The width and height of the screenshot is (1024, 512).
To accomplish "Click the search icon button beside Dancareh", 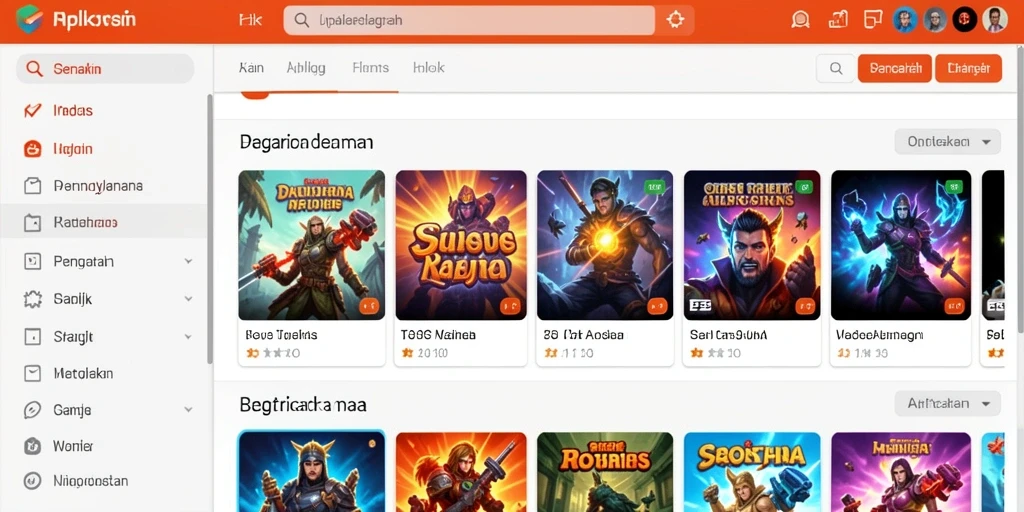I will [836, 68].
